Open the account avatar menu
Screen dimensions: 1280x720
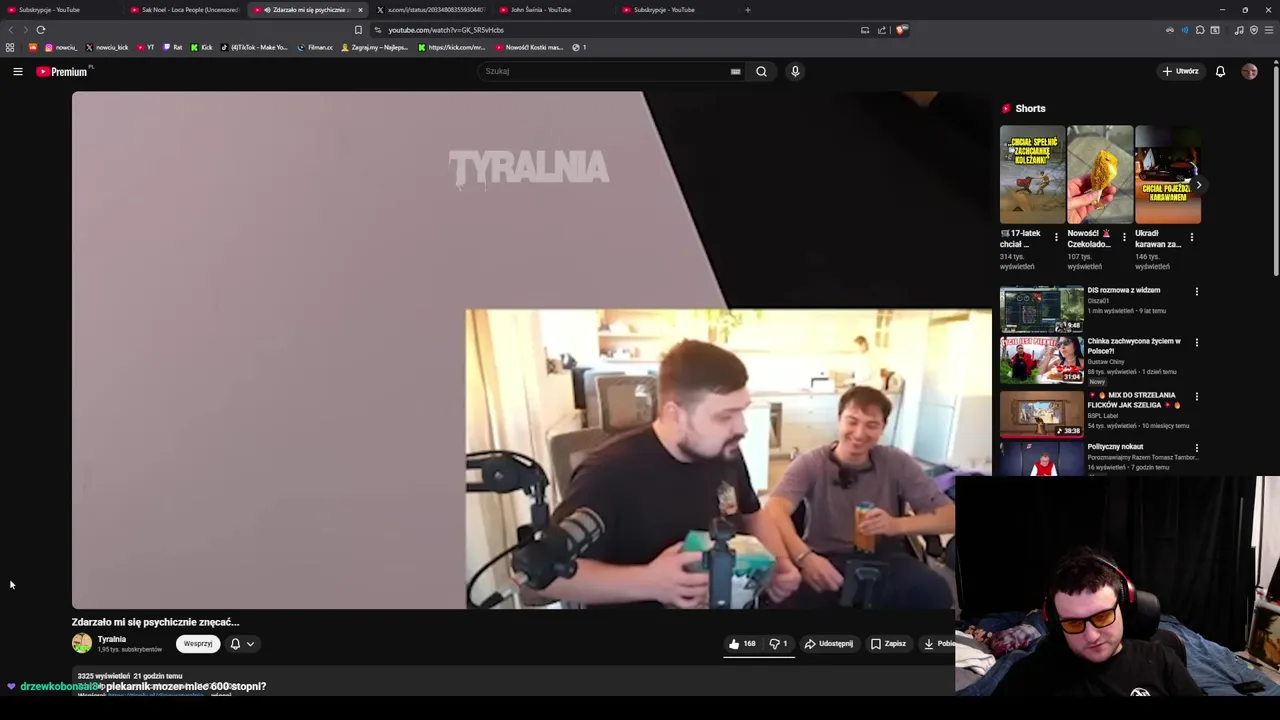pyautogui.click(x=1249, y=71)
